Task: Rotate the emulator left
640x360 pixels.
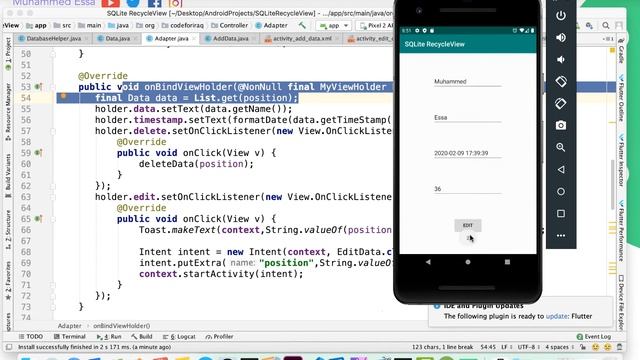Action: pos(561,82)
